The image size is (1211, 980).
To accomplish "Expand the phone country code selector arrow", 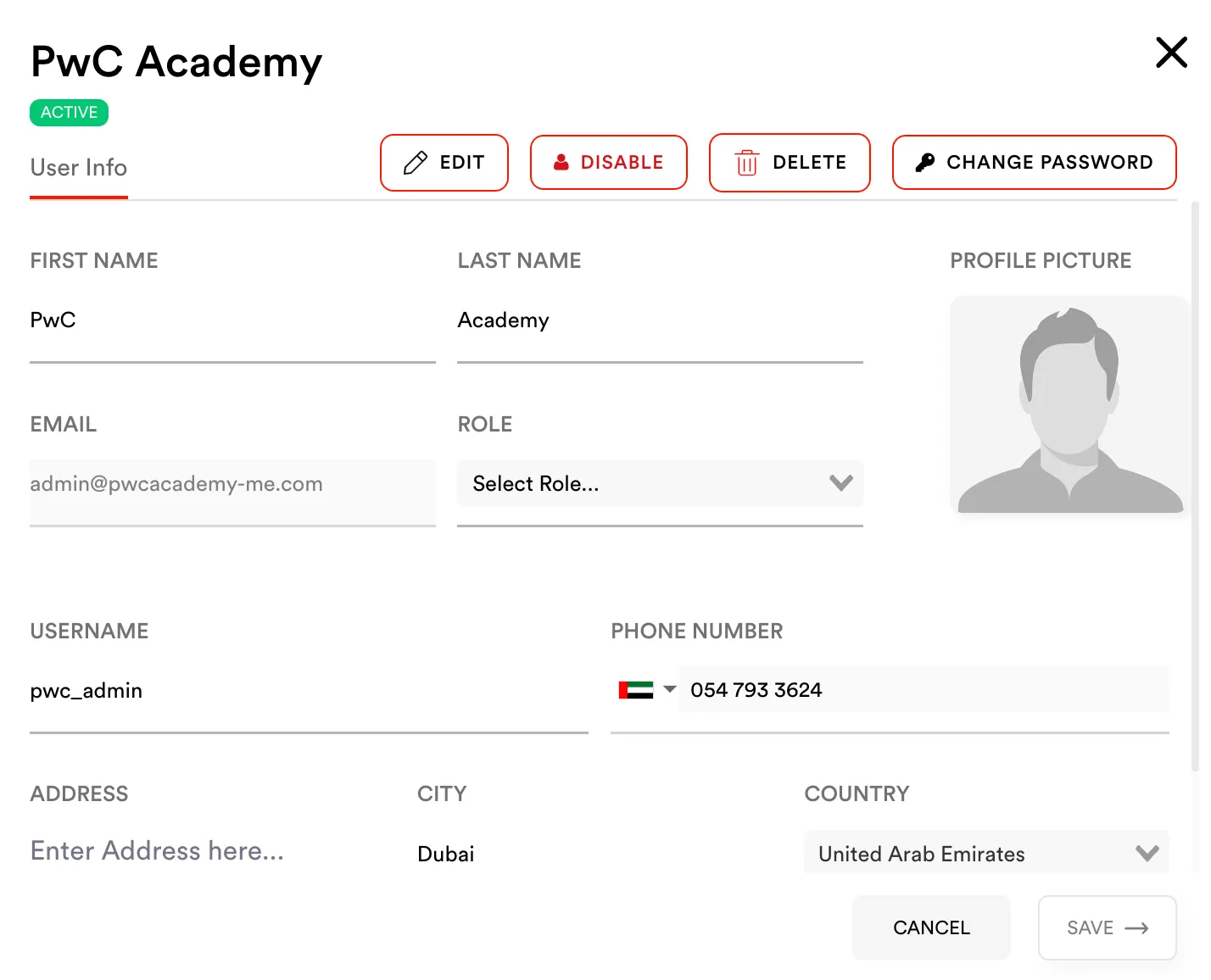I will (670, 689).
